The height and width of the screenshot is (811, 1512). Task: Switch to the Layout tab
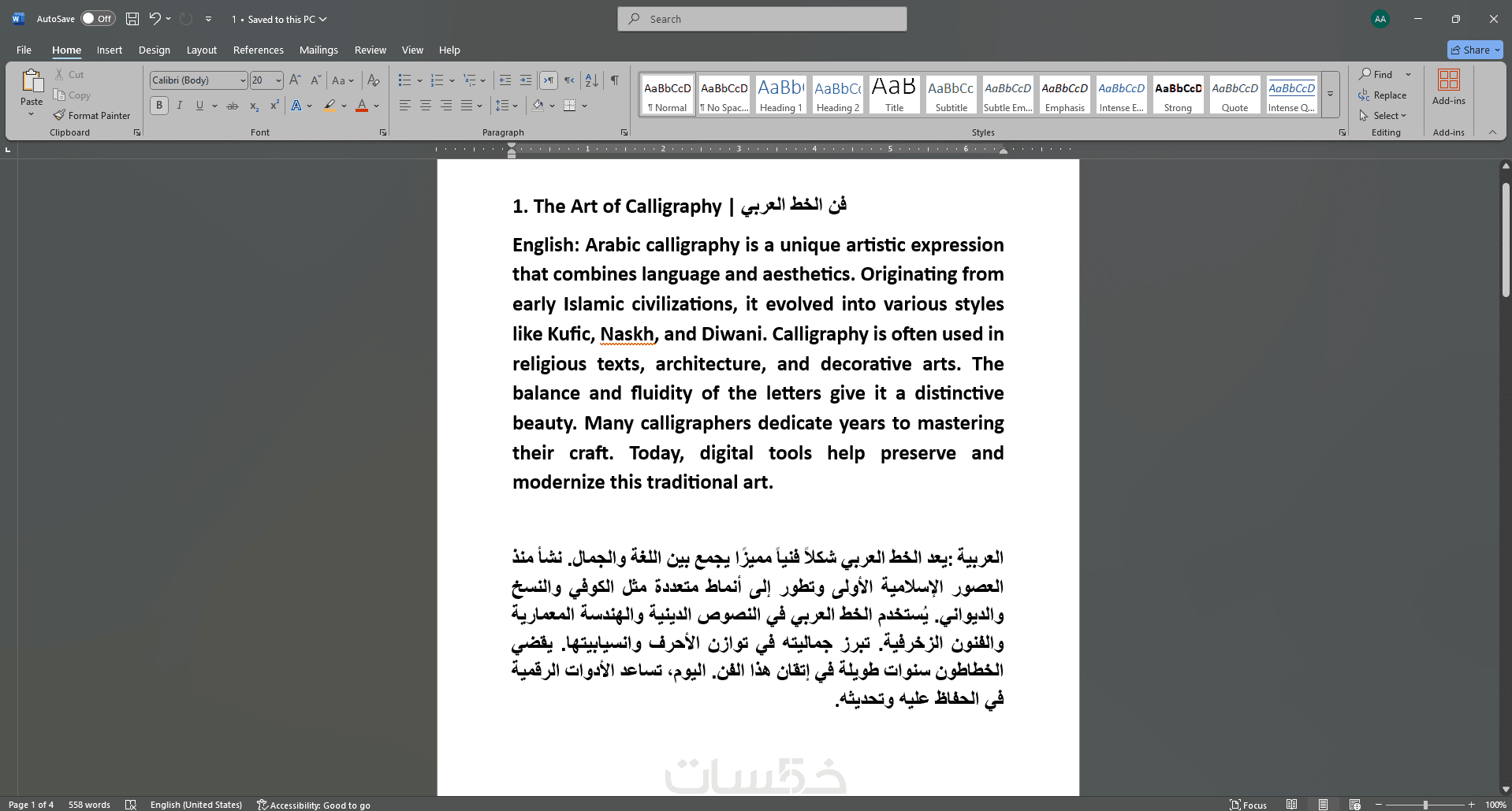(x=202, y=50)
